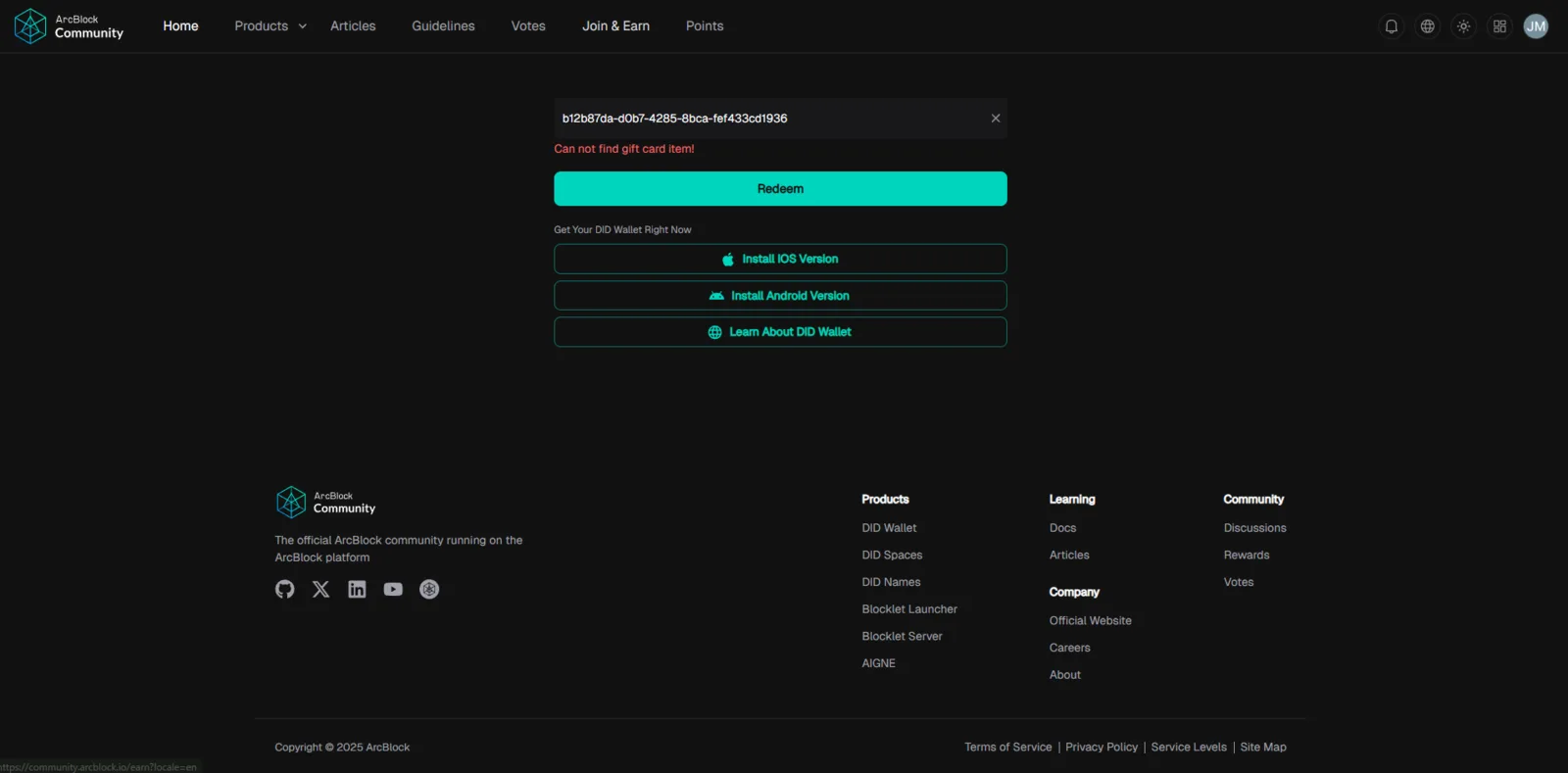Click the Company footer column heading
Viewport: 1568px width, 773px height.
[1074, 593]
